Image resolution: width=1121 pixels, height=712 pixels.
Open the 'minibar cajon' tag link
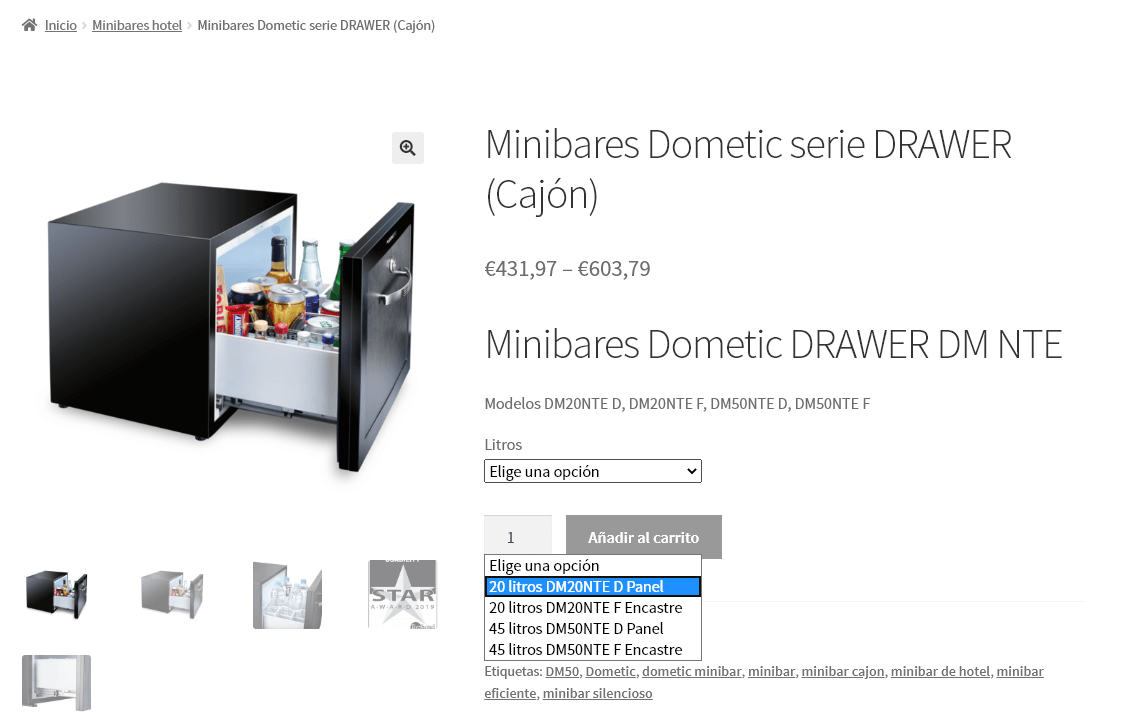[x=843, y=672]
